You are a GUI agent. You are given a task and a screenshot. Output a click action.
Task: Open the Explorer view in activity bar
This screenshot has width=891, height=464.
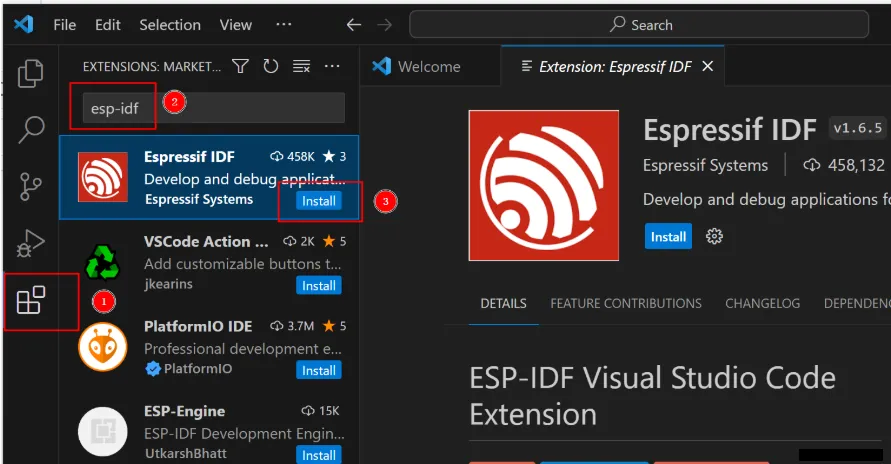point(32,73)
